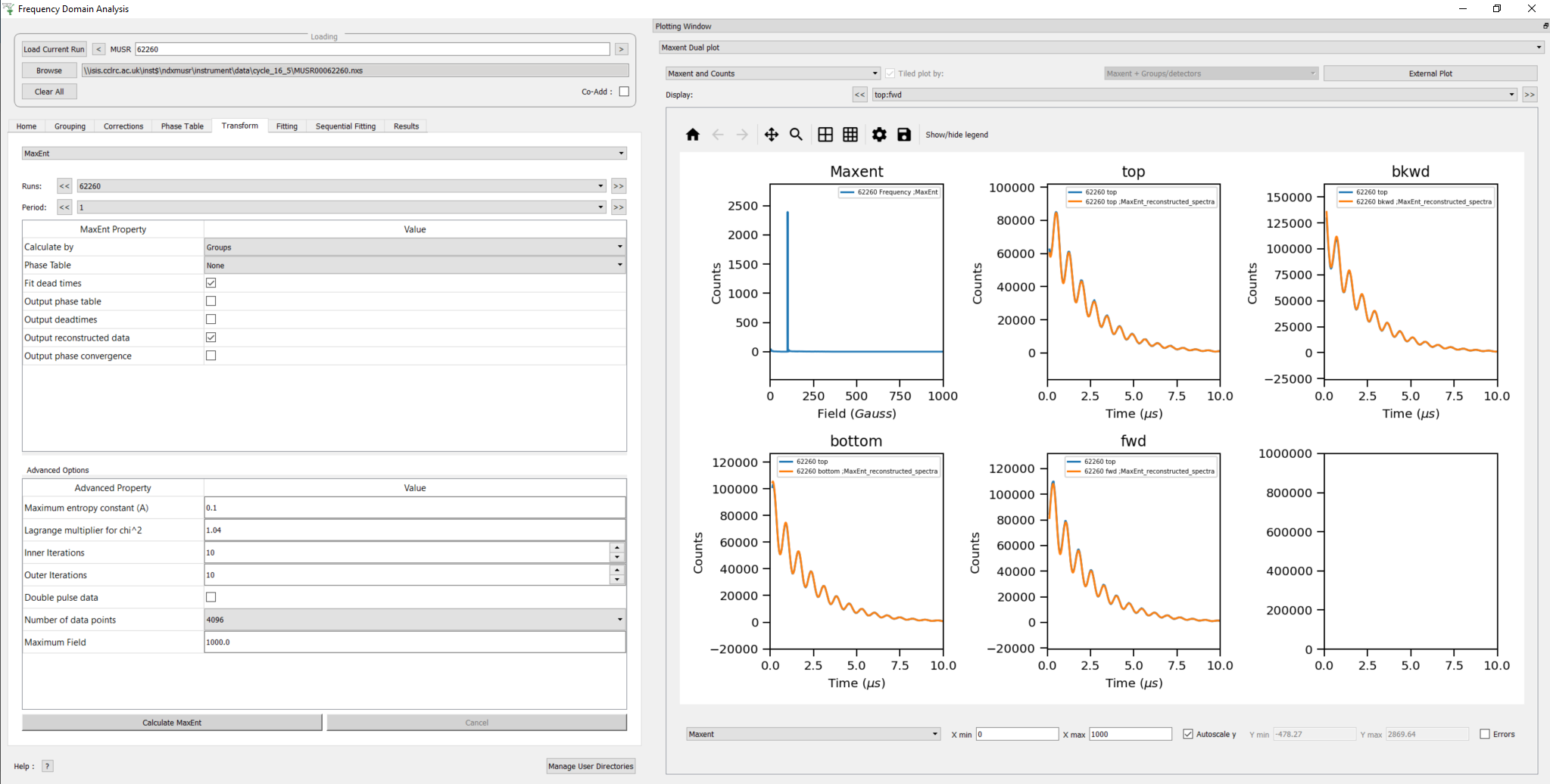Save the figure with the disk icon
The height and width of the screenshot is (784, 1550).
903,135
